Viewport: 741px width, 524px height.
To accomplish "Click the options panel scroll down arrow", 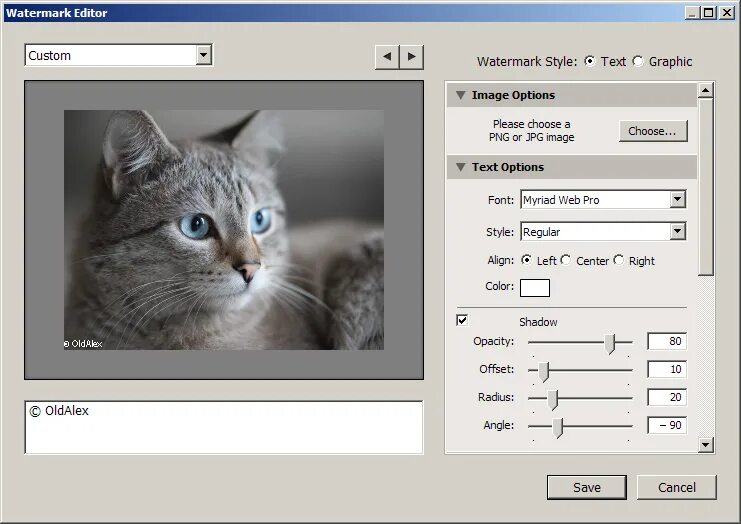I will tap(706, 444).
